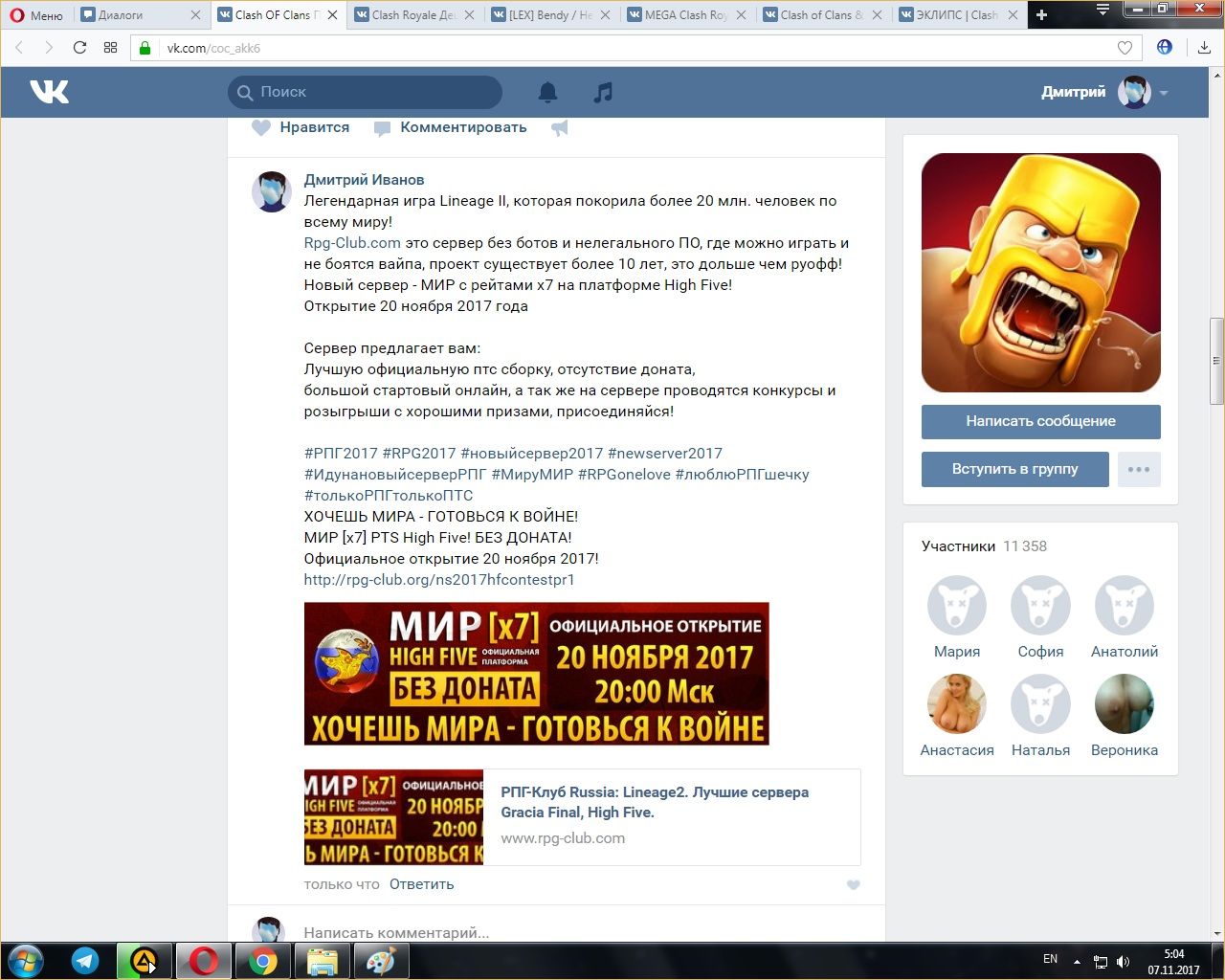Click the VK logo

49,92
